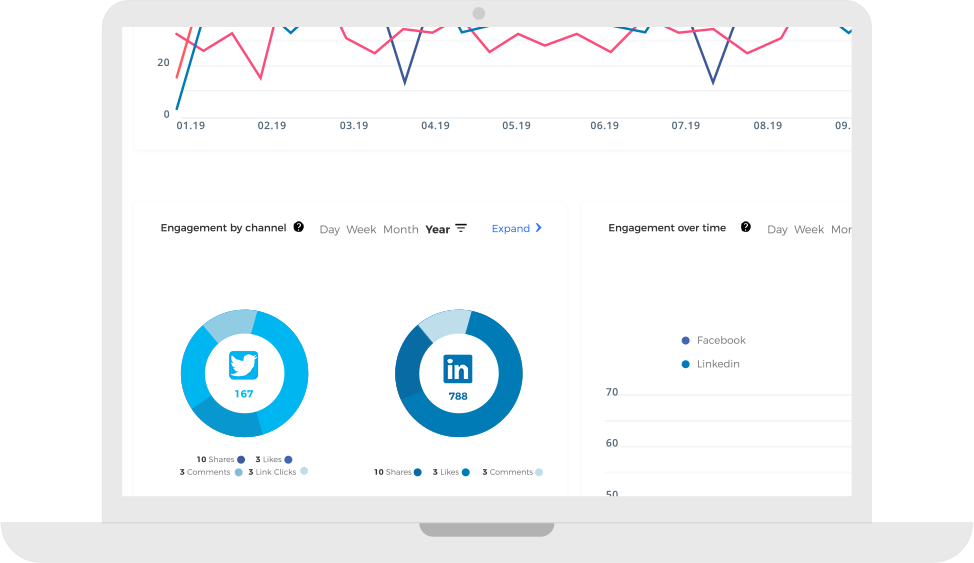Click the Twitter total value 167
974x563 pixels.
click(244, 393)
